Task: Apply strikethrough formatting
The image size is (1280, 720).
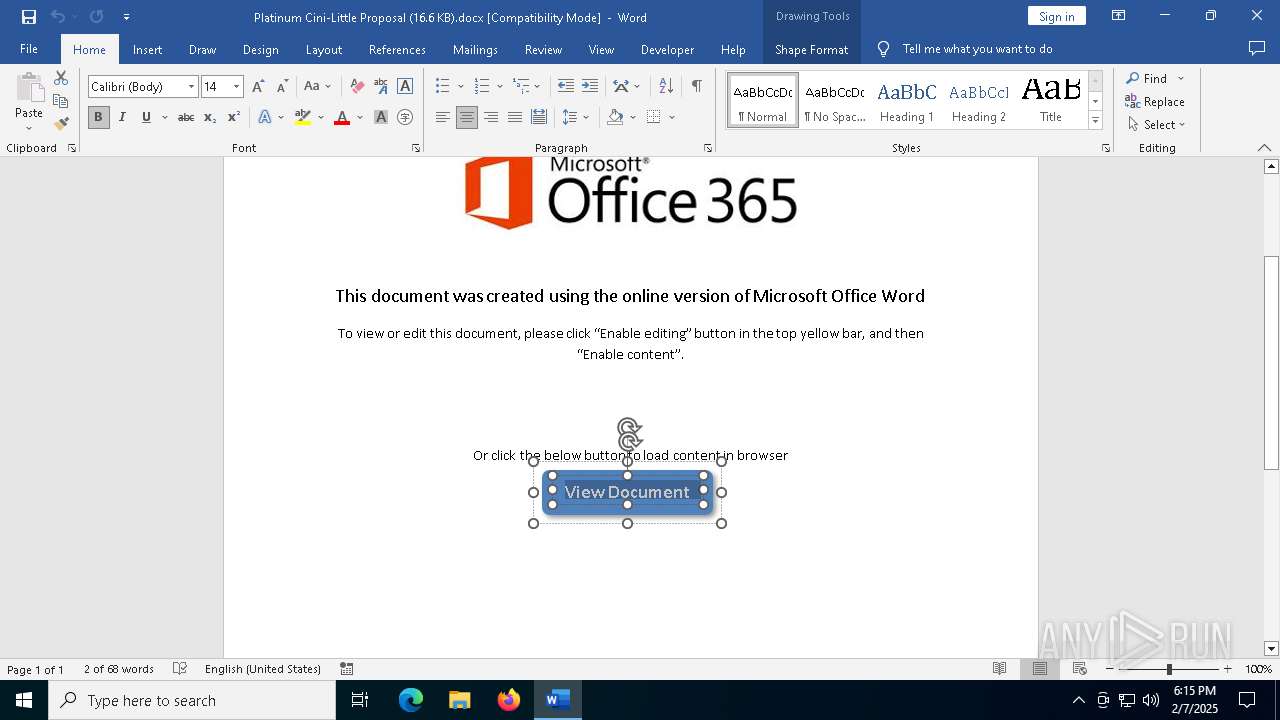Action: 186,117
